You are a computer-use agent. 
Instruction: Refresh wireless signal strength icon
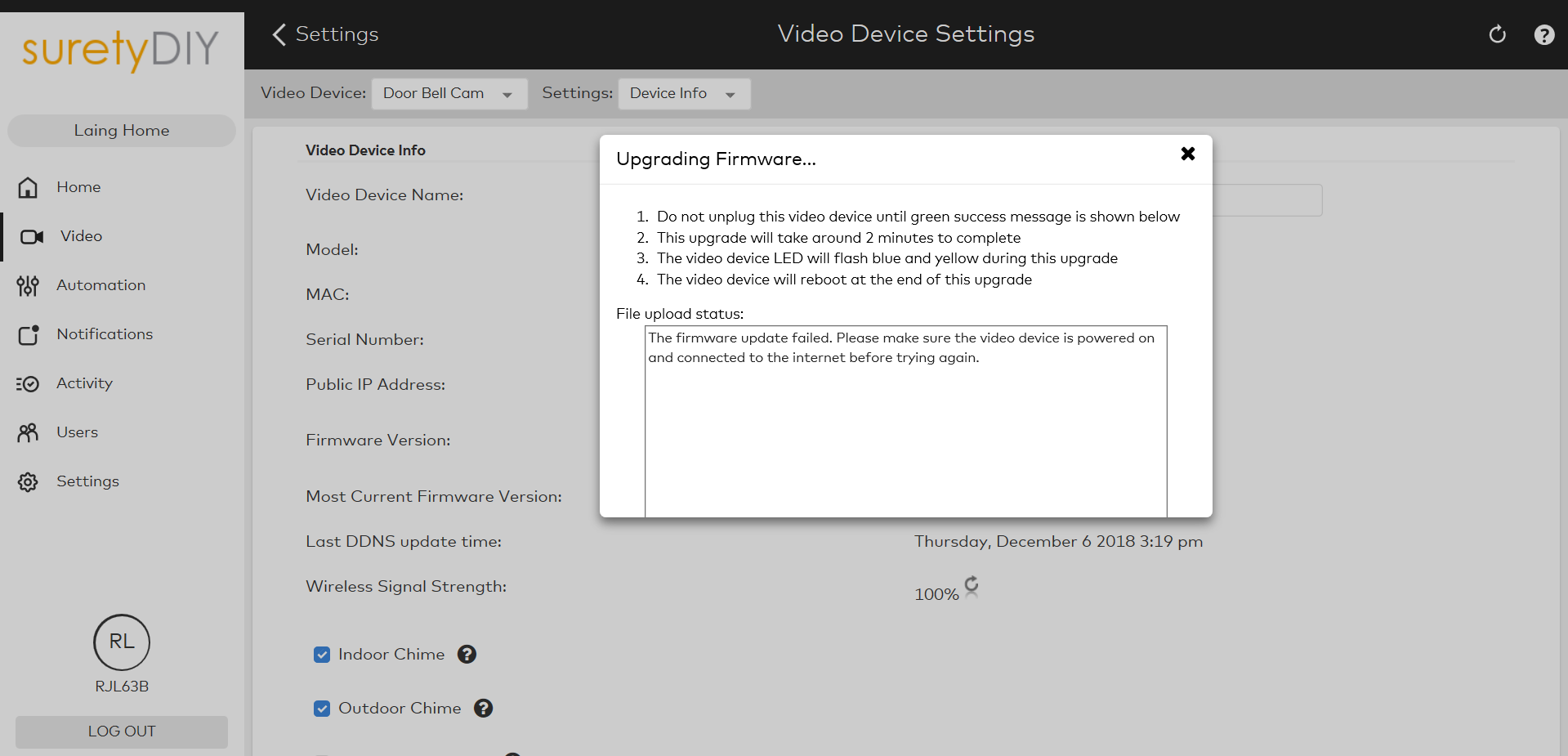[x=972, y=586]
